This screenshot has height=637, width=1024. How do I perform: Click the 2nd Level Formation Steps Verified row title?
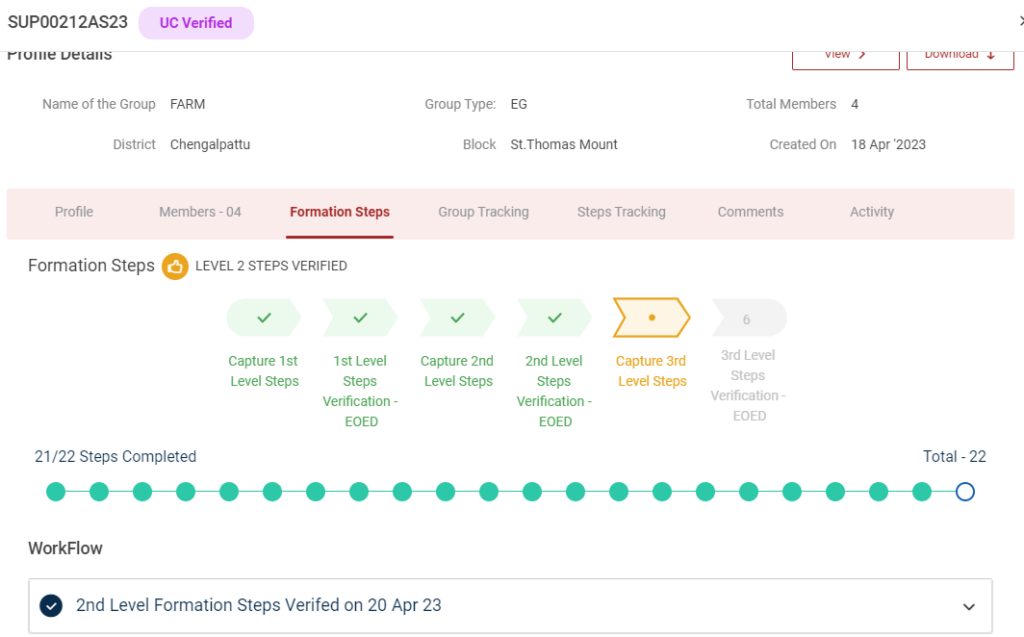(x=258, y=605)
